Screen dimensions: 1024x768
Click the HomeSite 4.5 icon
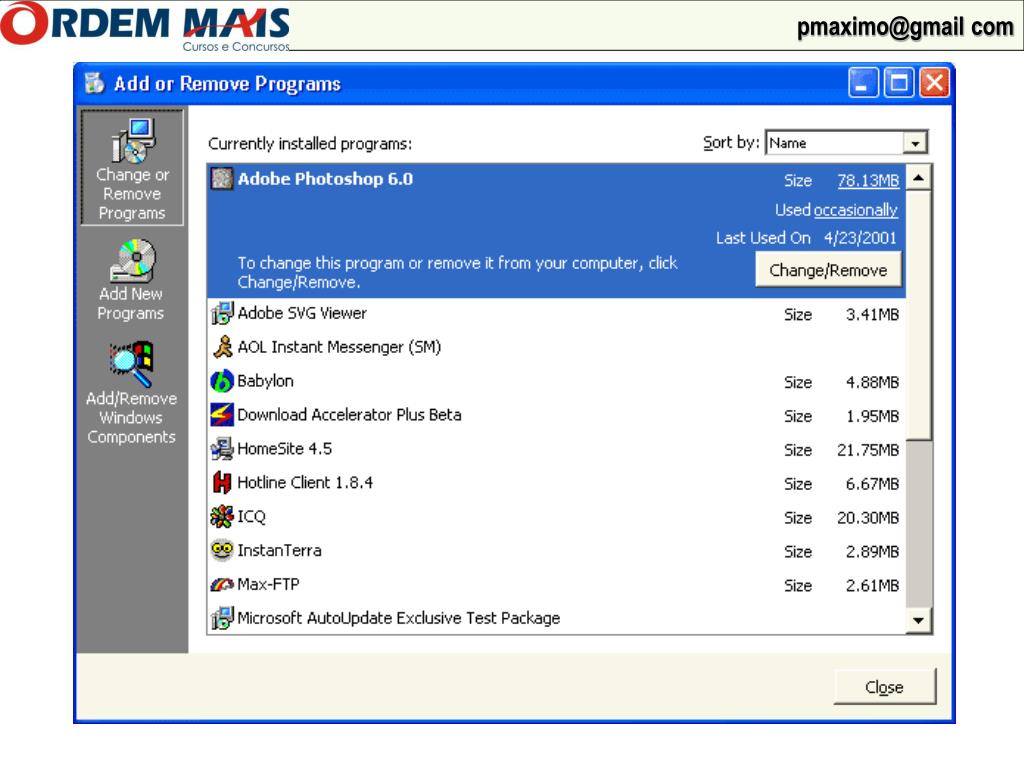click(222, 449)
